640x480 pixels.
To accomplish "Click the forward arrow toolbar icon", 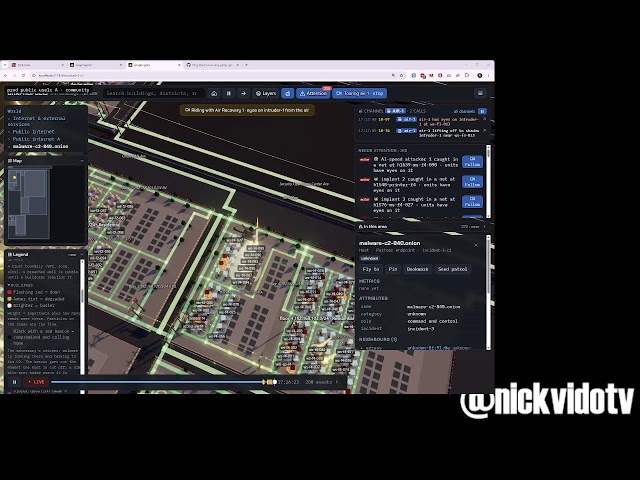I will (243, 93).
